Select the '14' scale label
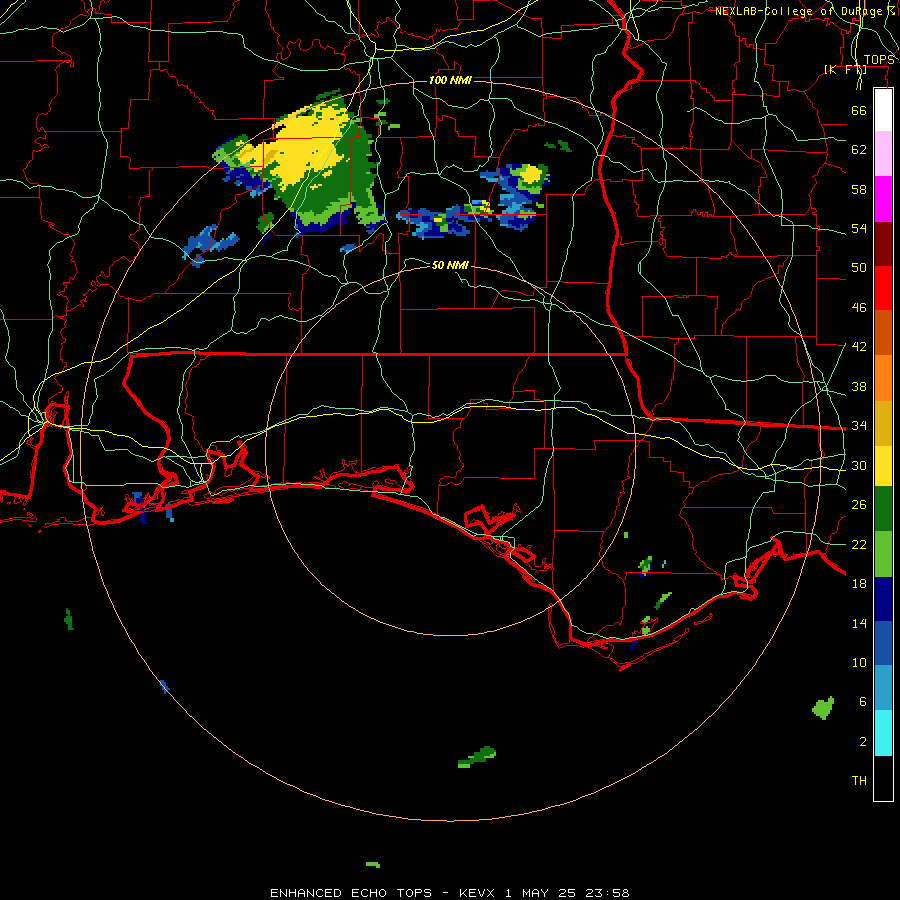 859,623
